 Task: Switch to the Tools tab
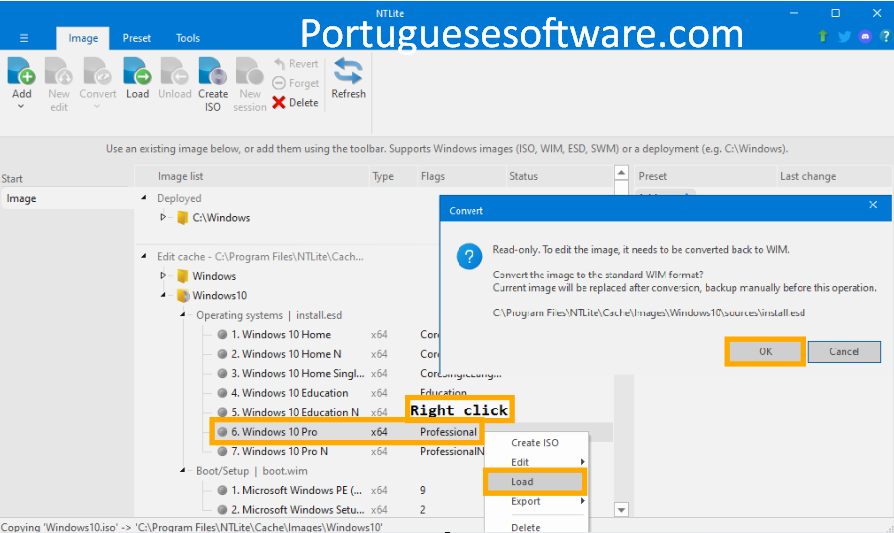[188, 38]
